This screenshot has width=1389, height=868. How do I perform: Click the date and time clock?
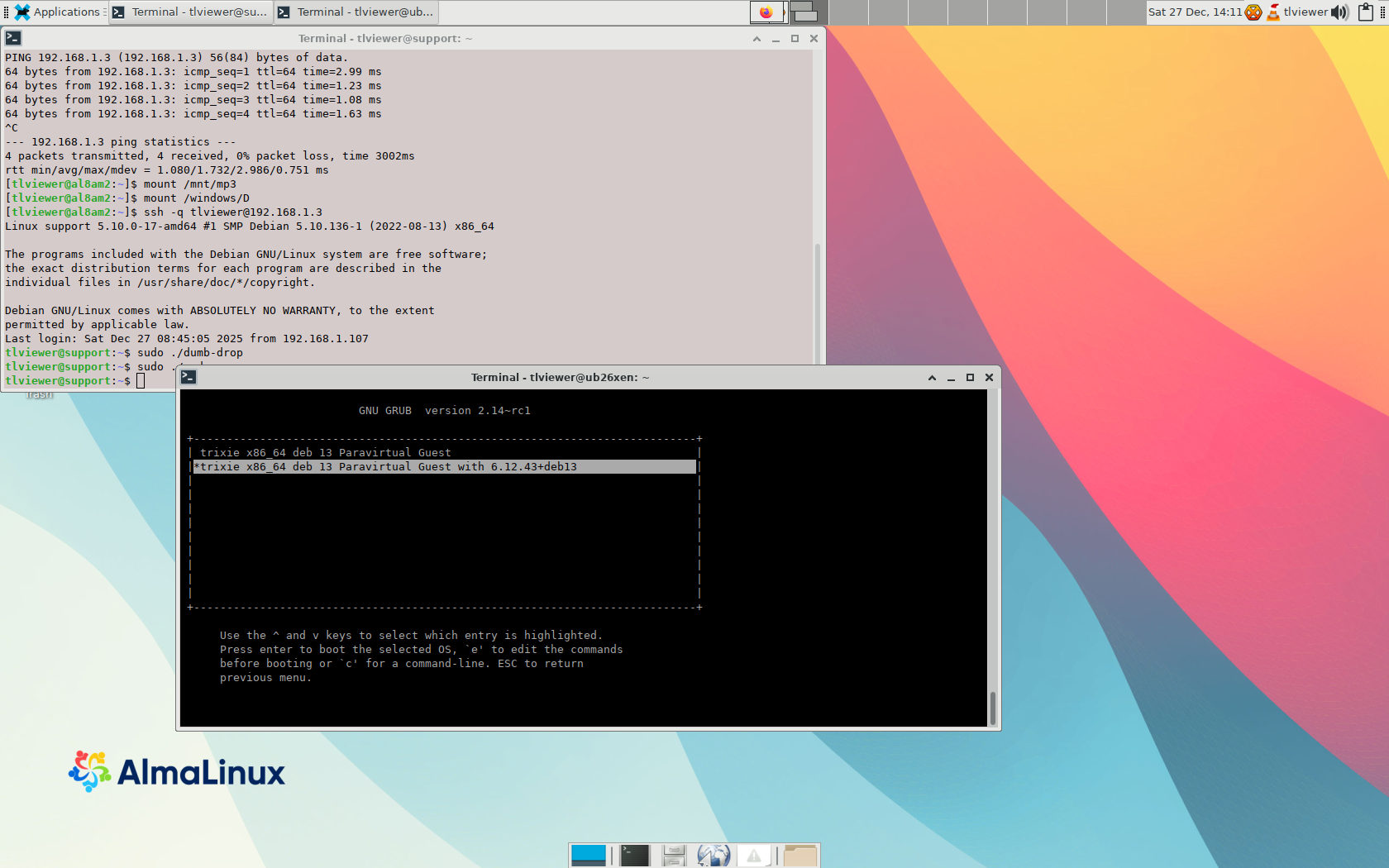(x=1195, y=12)
